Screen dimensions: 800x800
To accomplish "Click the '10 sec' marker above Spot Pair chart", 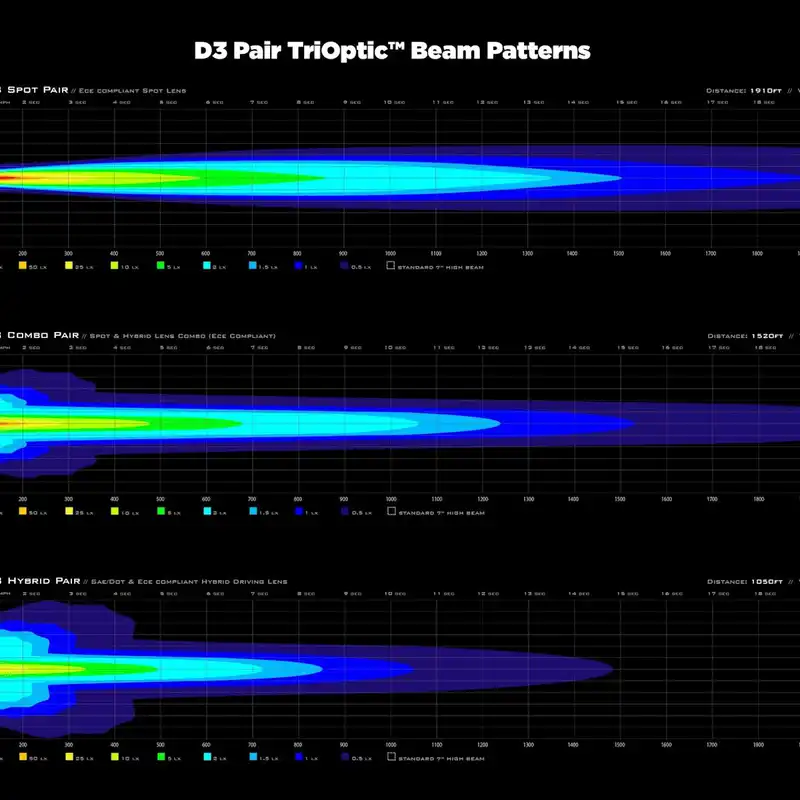I will click(x=394, y=103).
